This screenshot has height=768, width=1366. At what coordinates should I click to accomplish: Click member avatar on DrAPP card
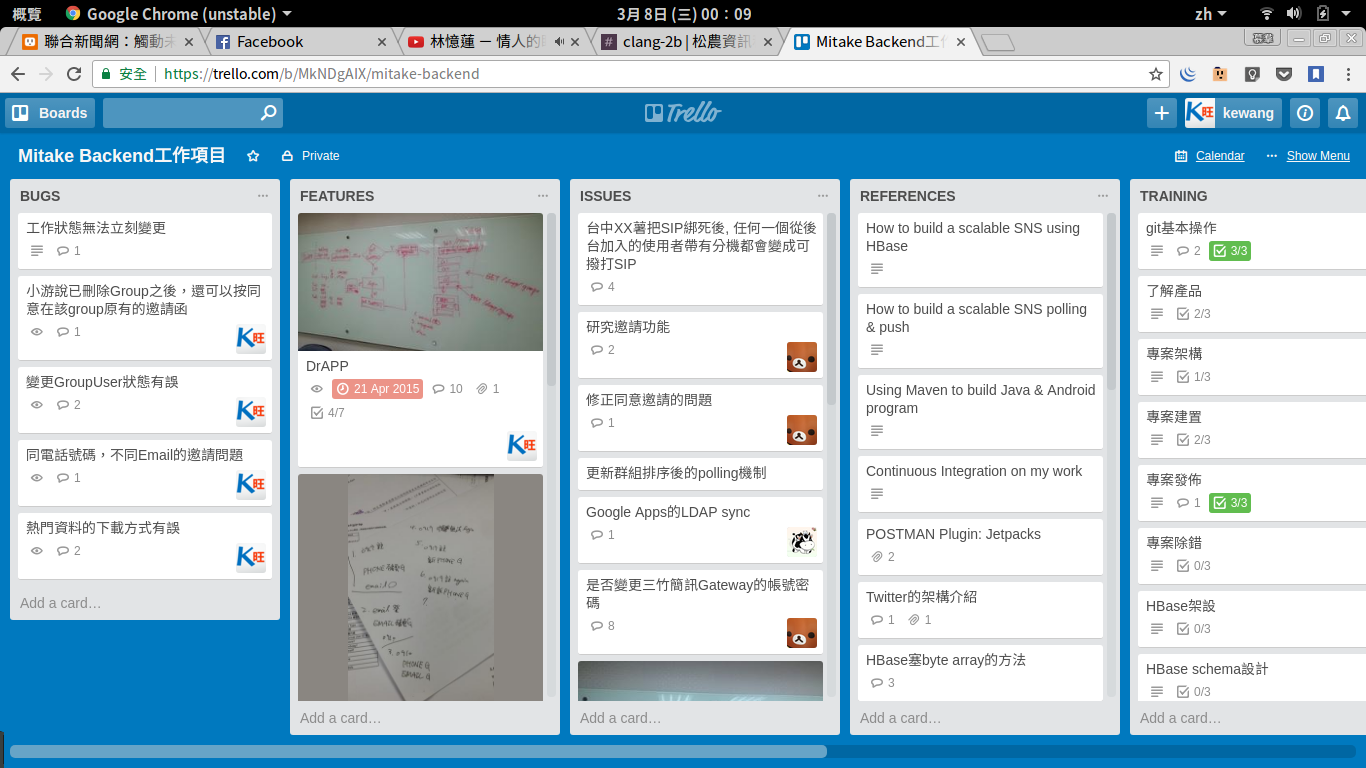click(x=522, y=446)
